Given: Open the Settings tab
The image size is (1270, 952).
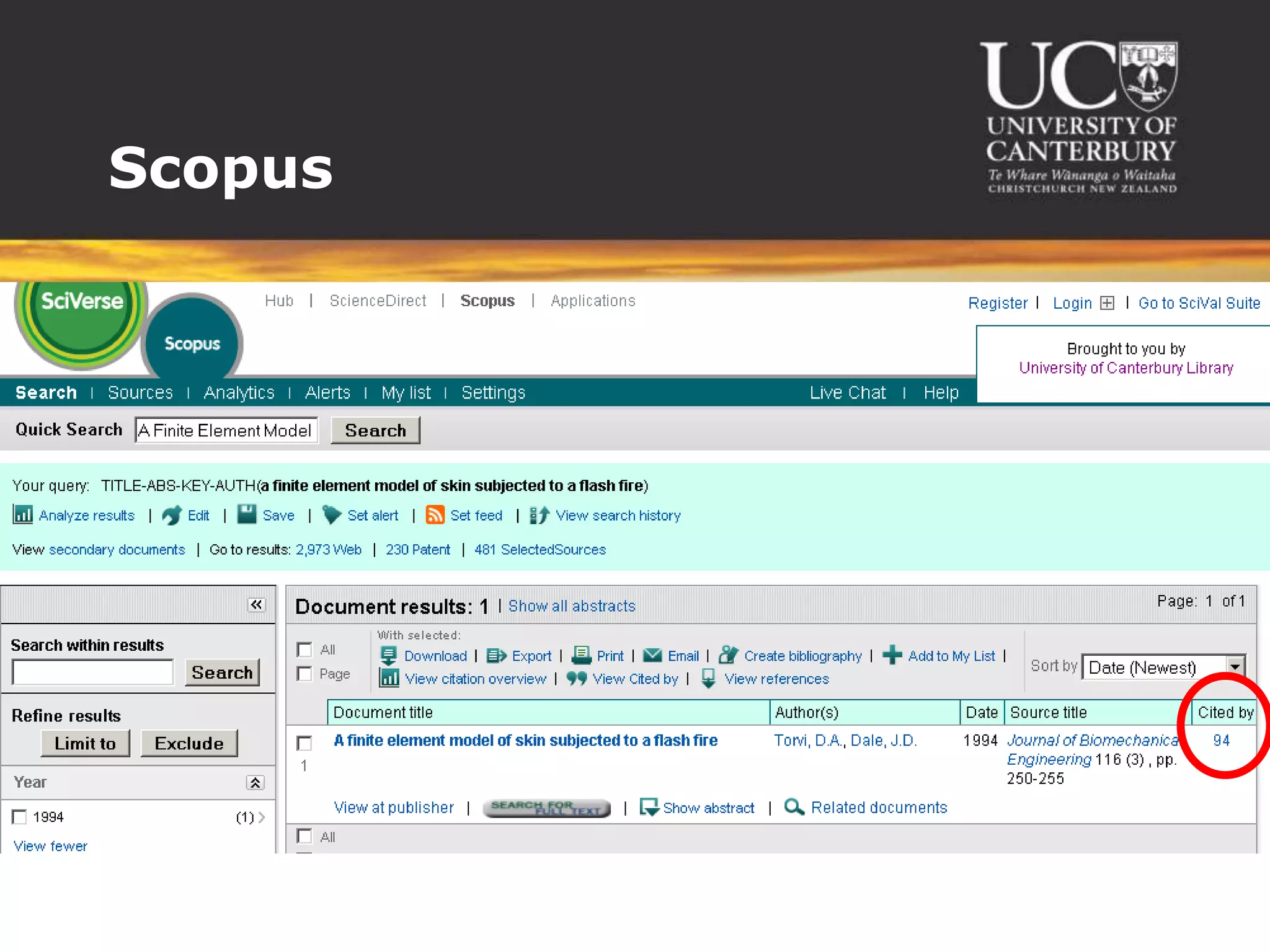Looking at the screenshot, I should coord(493,392).
